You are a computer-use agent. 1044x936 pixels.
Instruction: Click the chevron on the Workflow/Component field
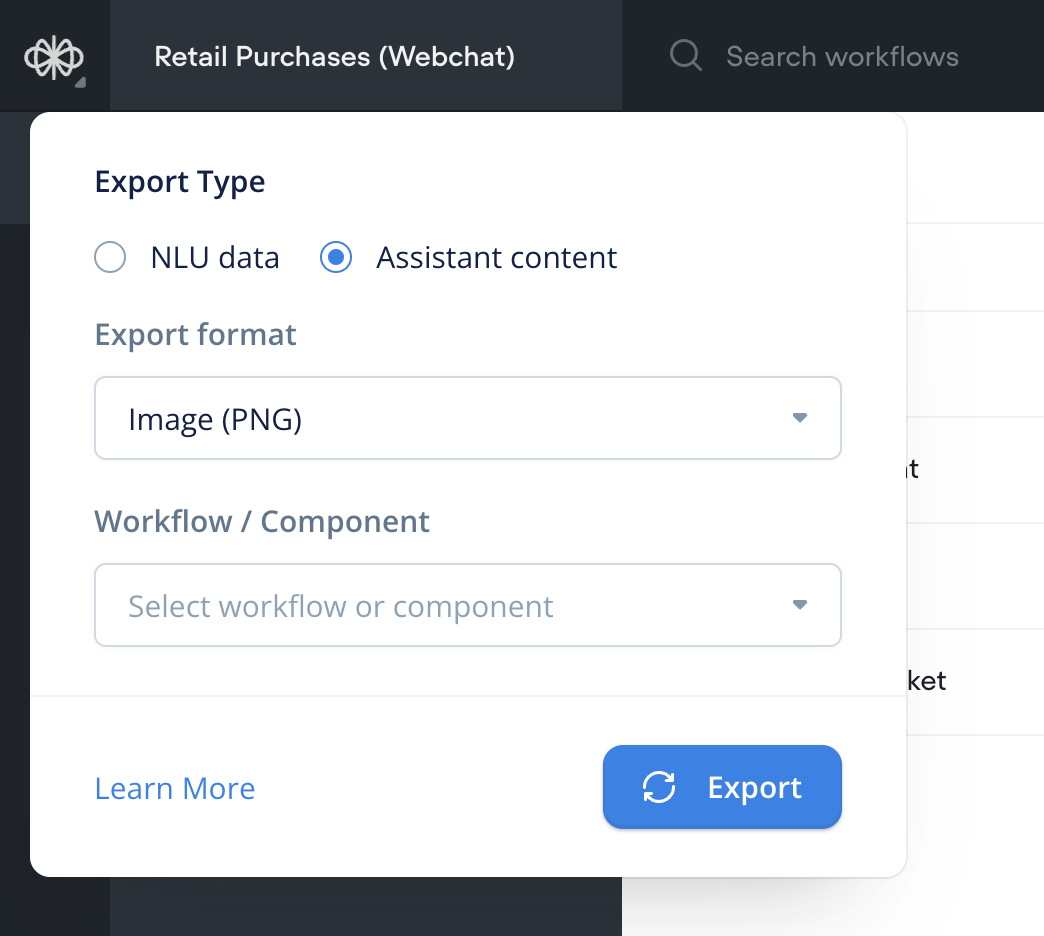tap(799, 605)
